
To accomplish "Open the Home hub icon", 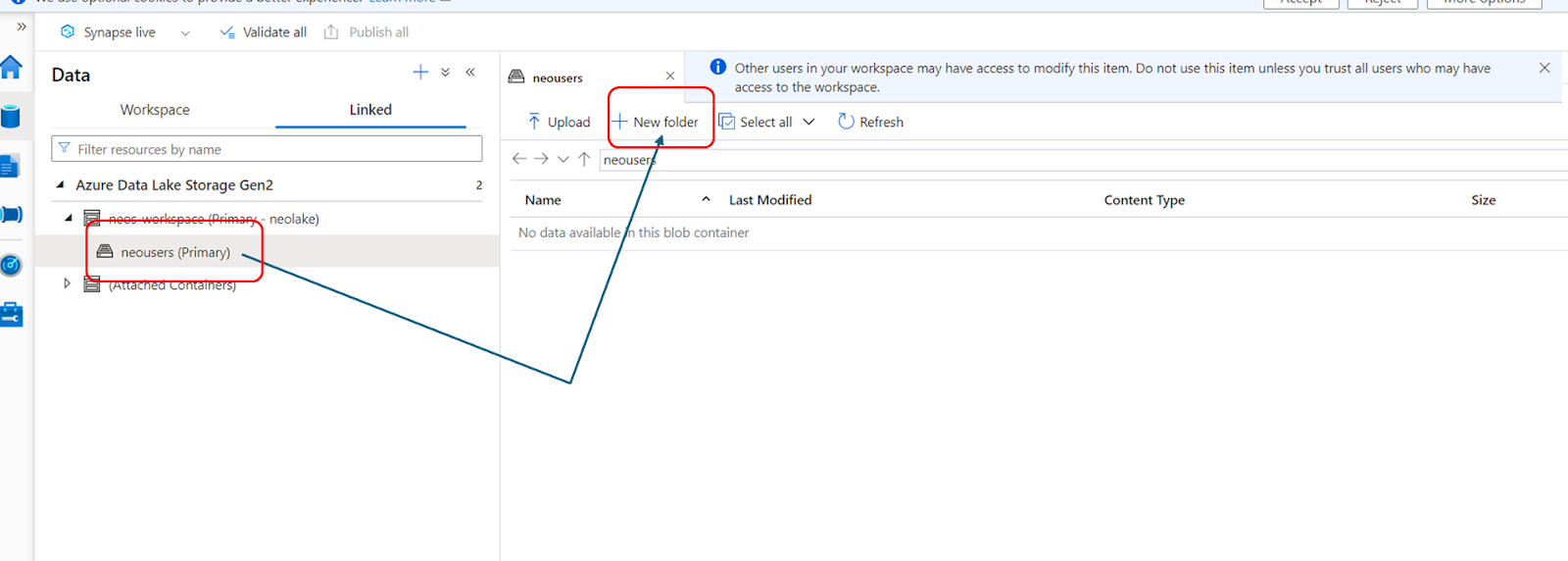I will pyautogui.click(x=11, y=67).
